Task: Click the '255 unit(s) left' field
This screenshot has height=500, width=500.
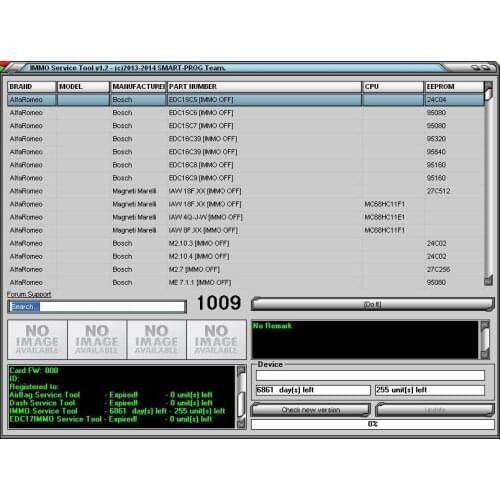Action: [x=430, y=390]
